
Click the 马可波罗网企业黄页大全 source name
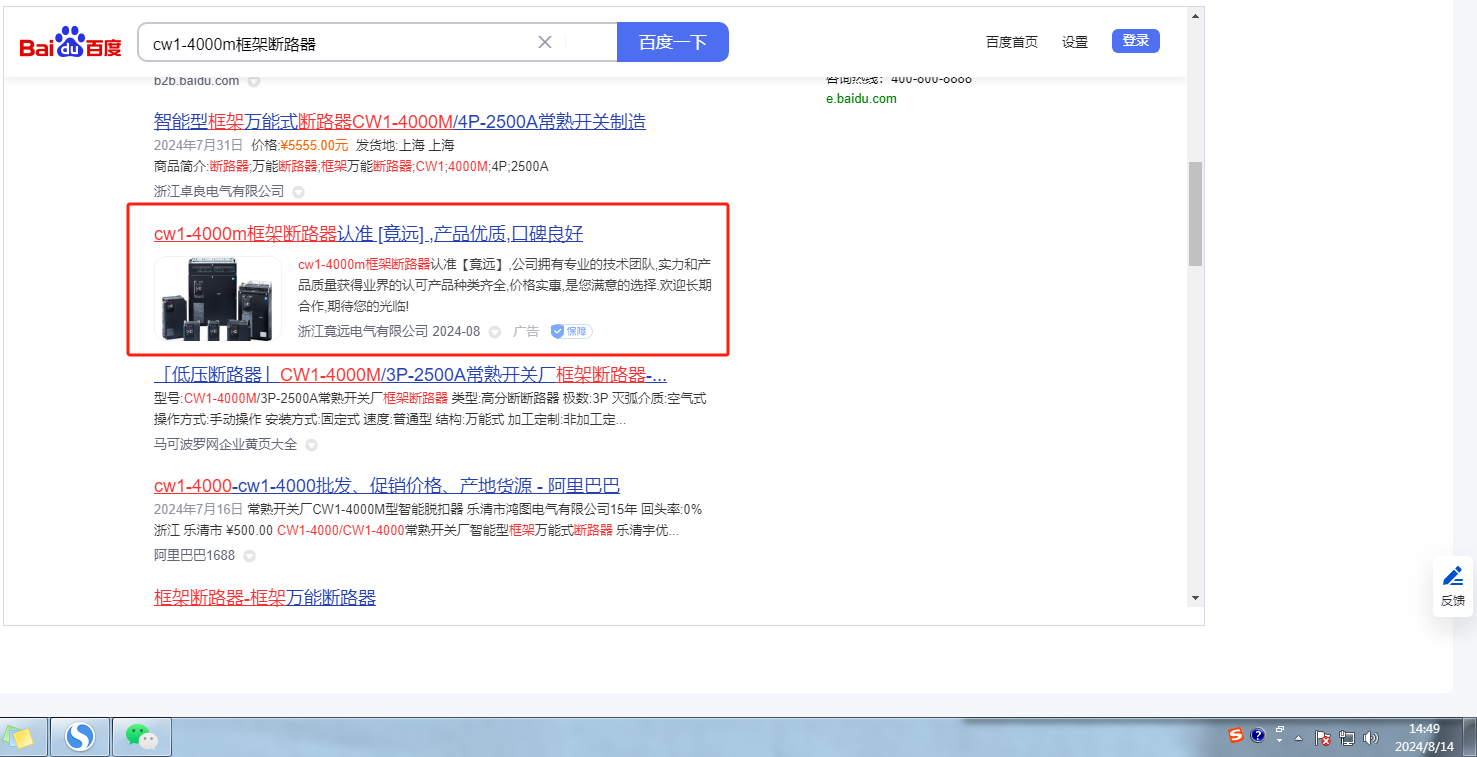pos(226,444)
